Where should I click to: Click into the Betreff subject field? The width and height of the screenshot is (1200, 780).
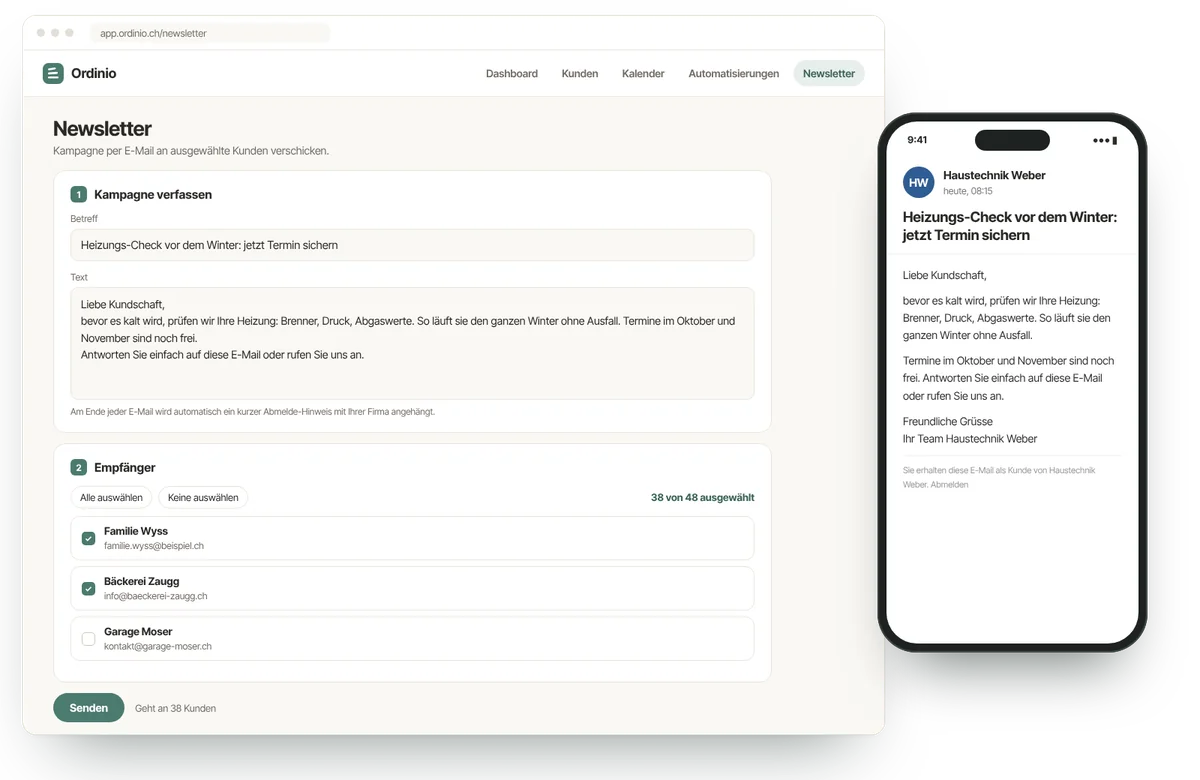click(412, 245)
